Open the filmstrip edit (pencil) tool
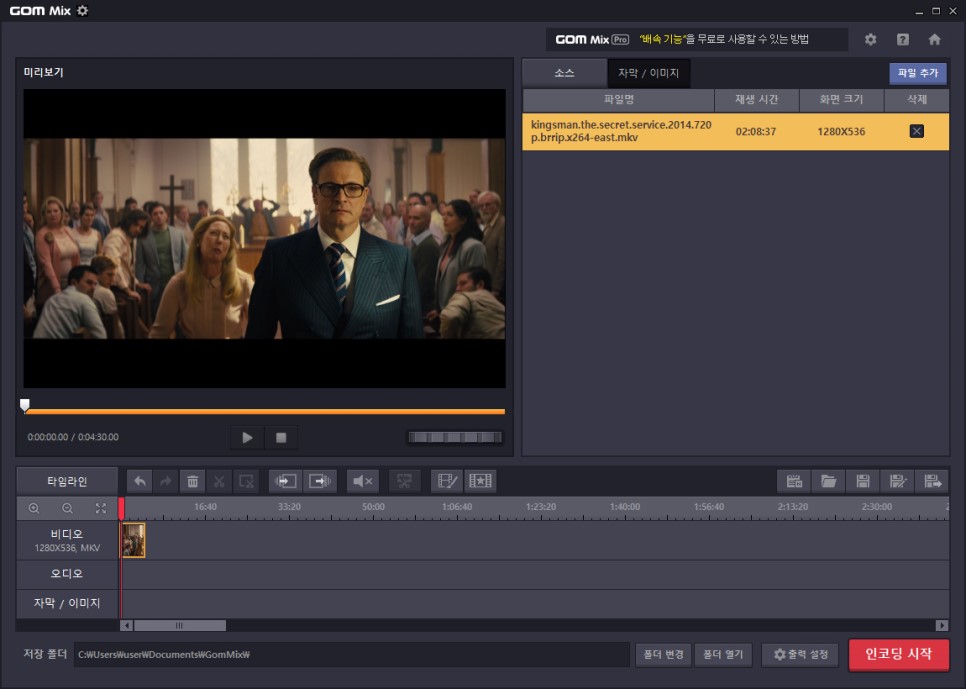966x689 pixels. [447, 481]
